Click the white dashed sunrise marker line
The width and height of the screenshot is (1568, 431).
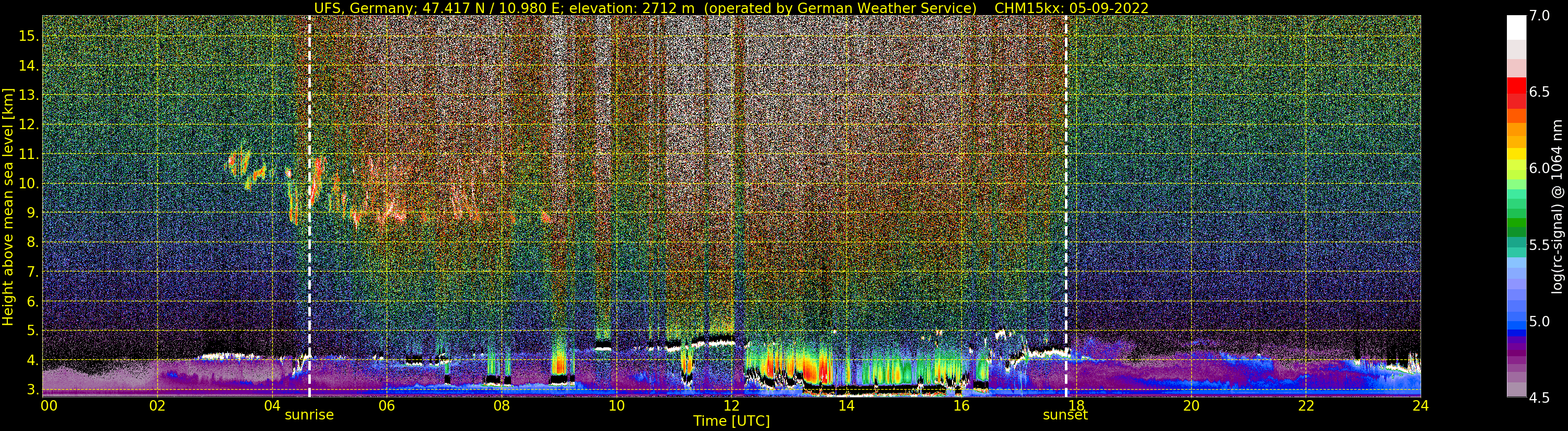click(x=309, y=206)
